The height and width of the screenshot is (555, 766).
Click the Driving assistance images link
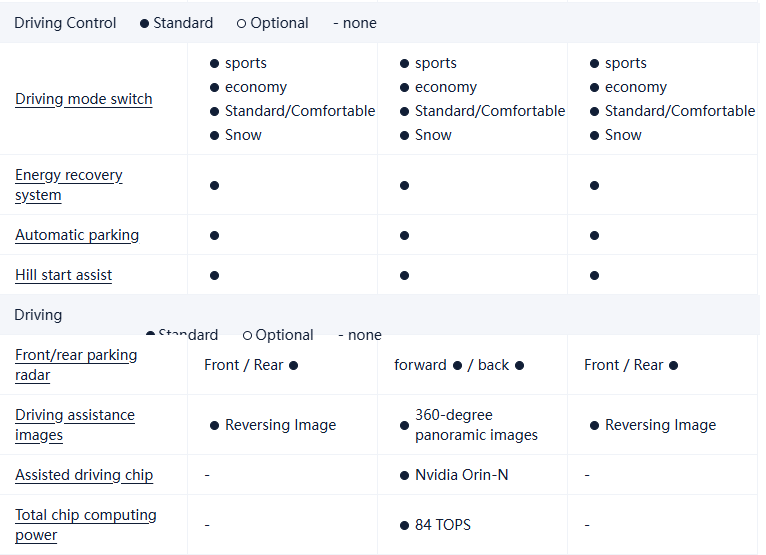tap(74, 425)
